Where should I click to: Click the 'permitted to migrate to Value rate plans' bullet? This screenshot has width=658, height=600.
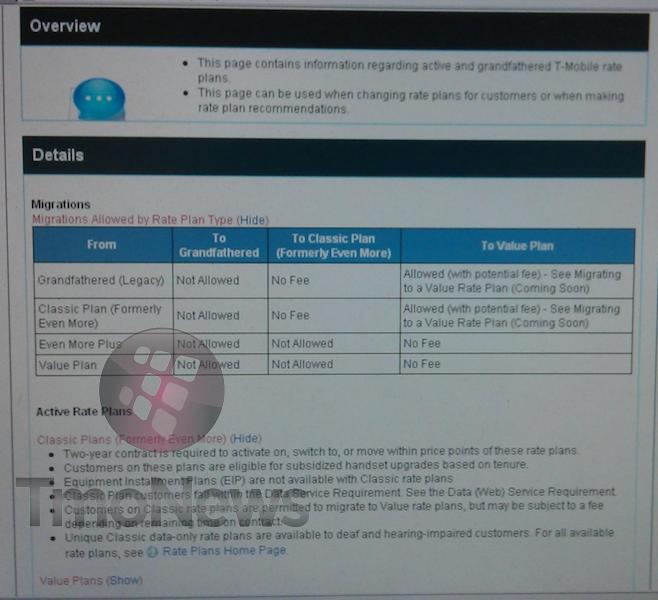[334, 514]
